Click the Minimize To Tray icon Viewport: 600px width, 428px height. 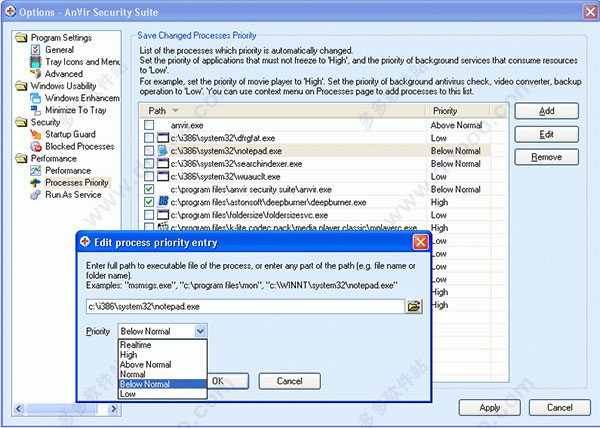point(36,110)
